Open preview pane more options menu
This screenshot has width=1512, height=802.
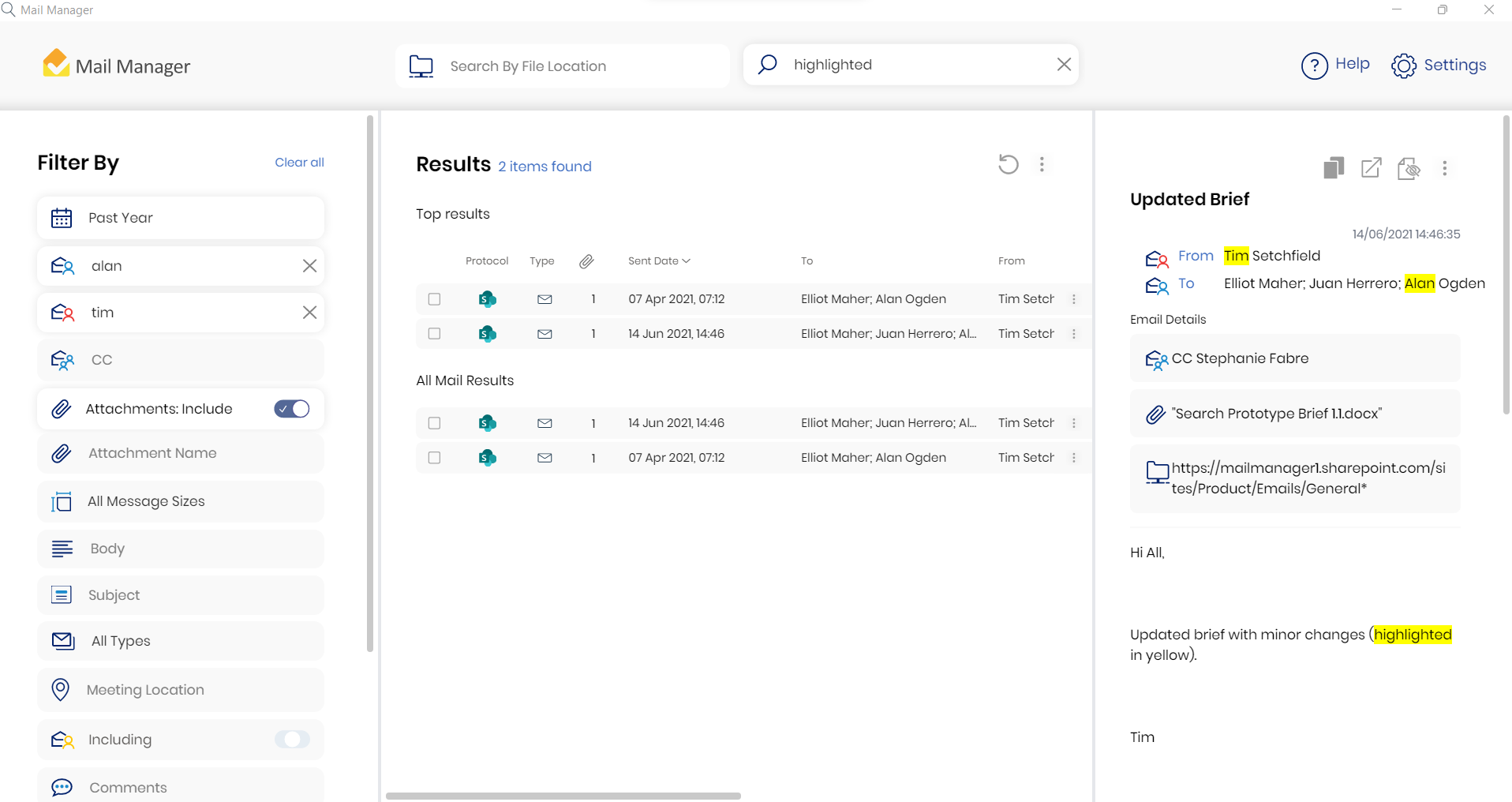click(x=1444, y=168)
